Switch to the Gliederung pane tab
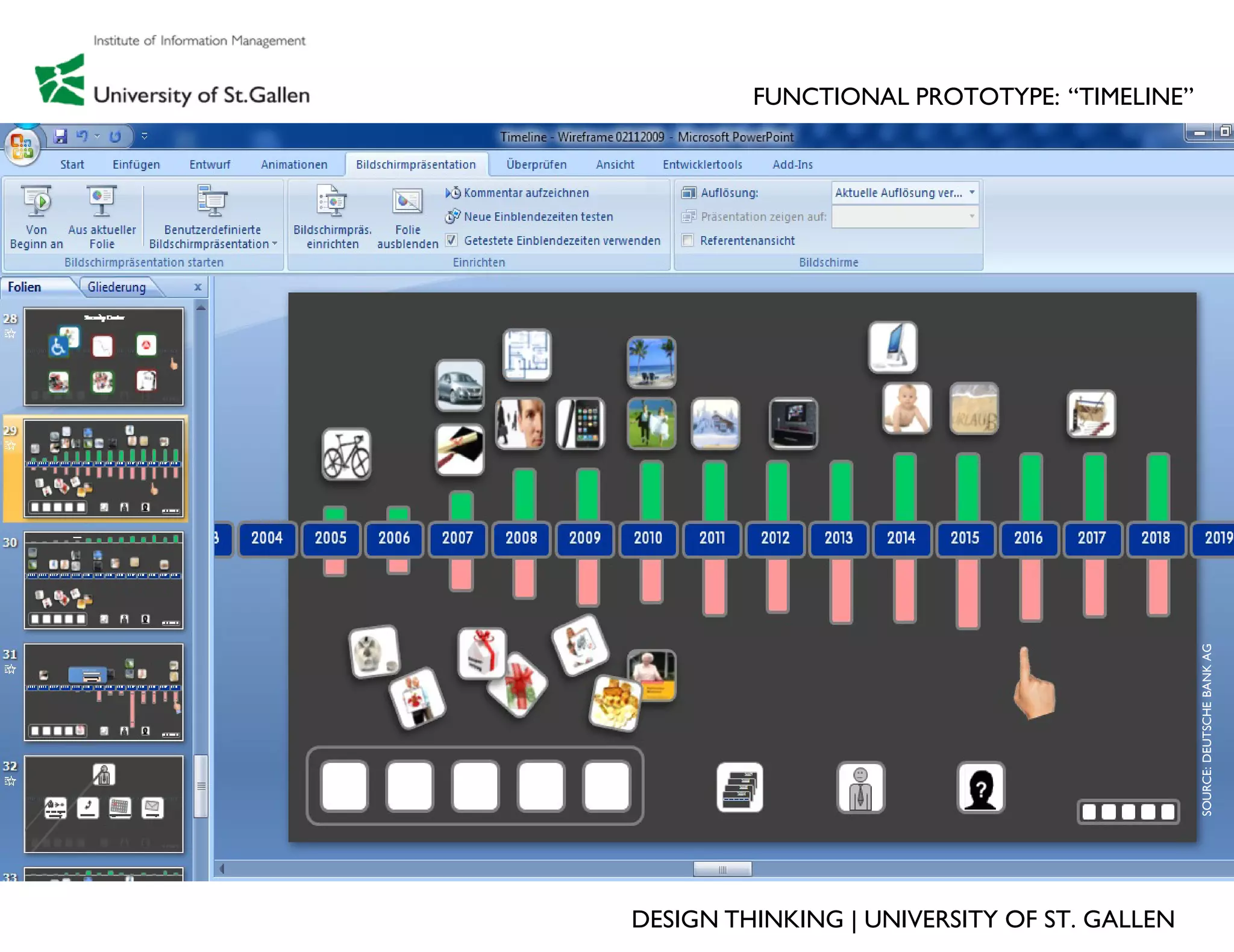 (x=117, y=287)
